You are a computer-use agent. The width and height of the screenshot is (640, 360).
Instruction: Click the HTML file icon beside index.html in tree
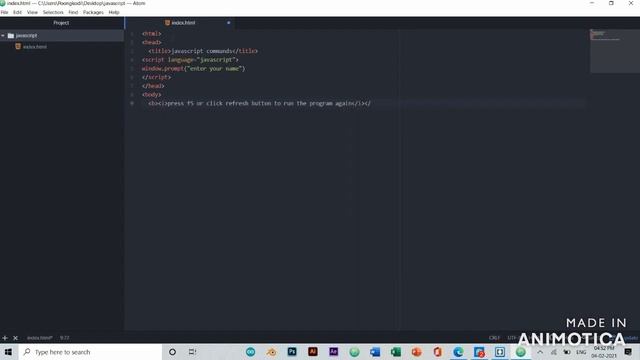pyautogui.click(x=18, y=47)
